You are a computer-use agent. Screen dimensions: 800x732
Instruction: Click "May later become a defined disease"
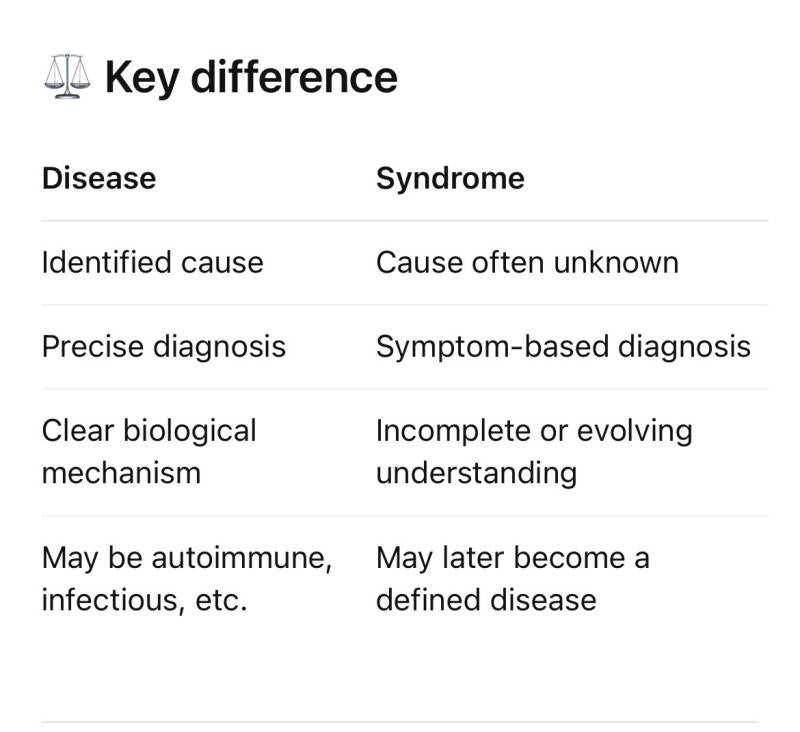[x=512, y=578]
